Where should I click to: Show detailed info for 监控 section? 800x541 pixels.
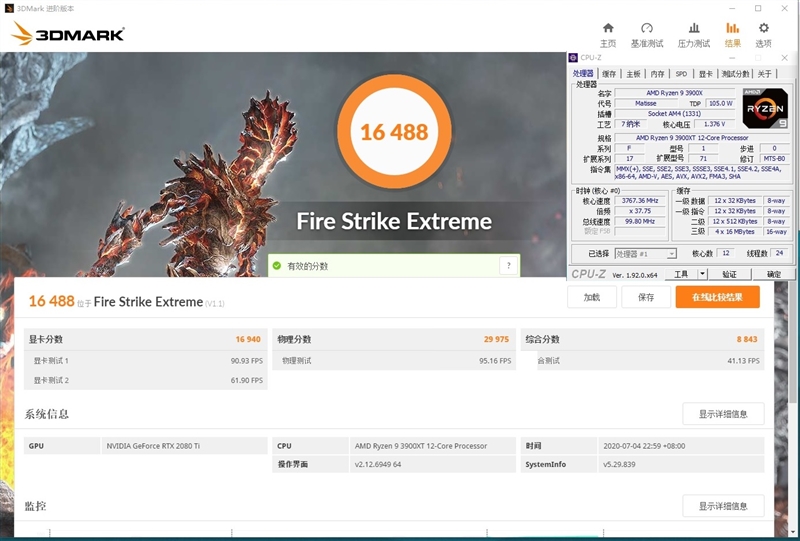coord(723,506)
